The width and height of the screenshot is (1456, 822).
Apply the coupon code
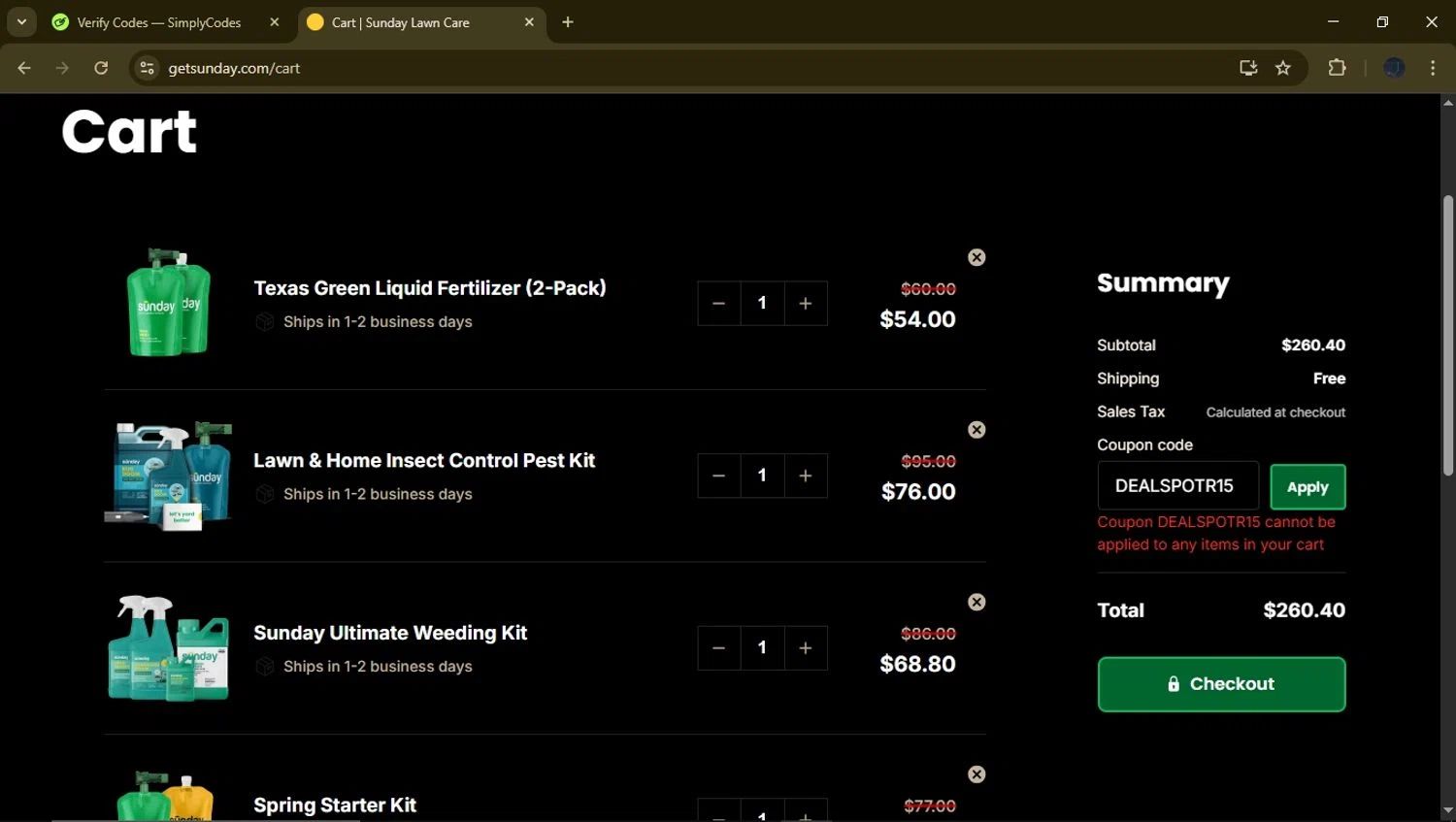point(1307,487)
